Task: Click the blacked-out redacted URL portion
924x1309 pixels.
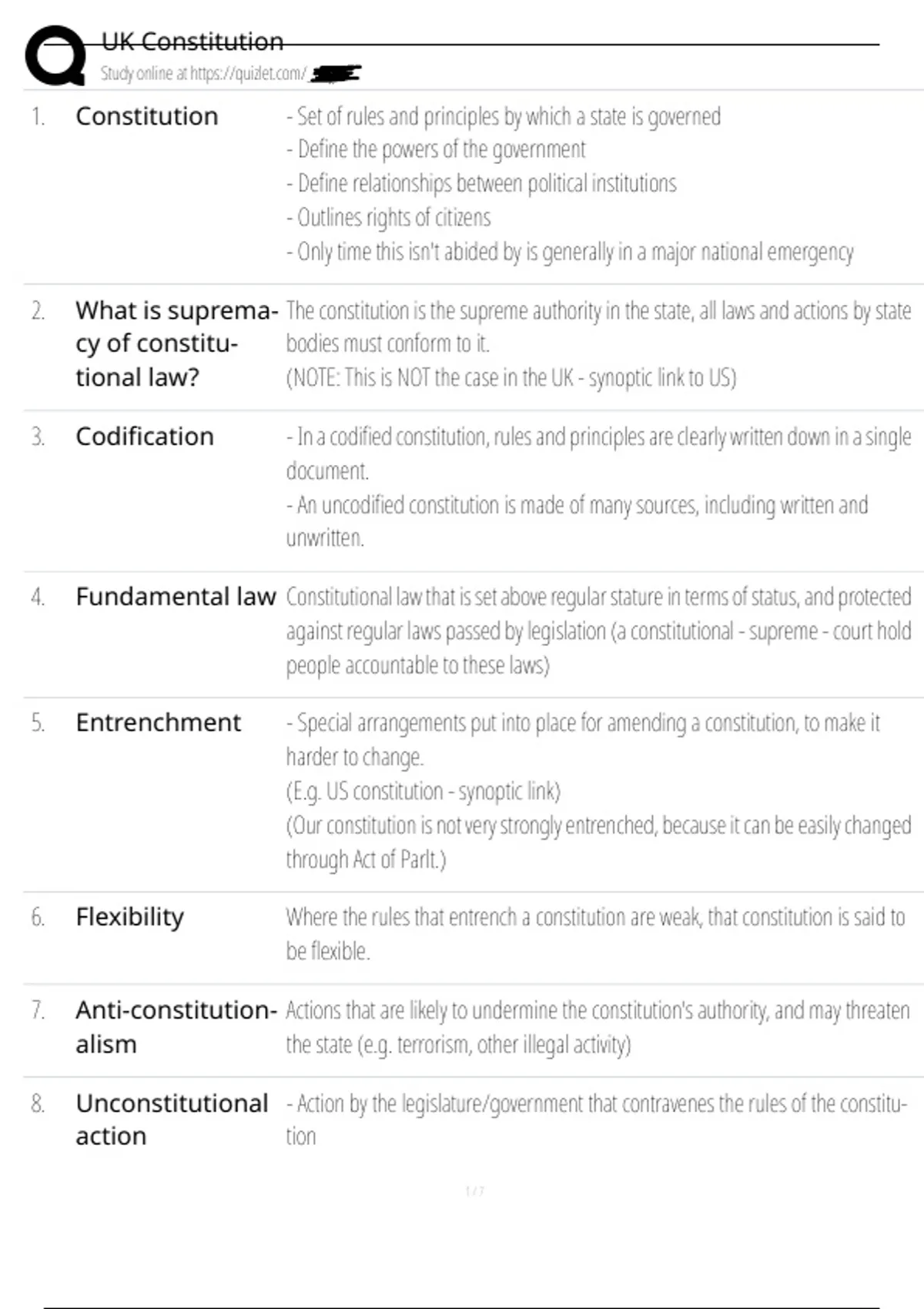Action: click(335, 74)
